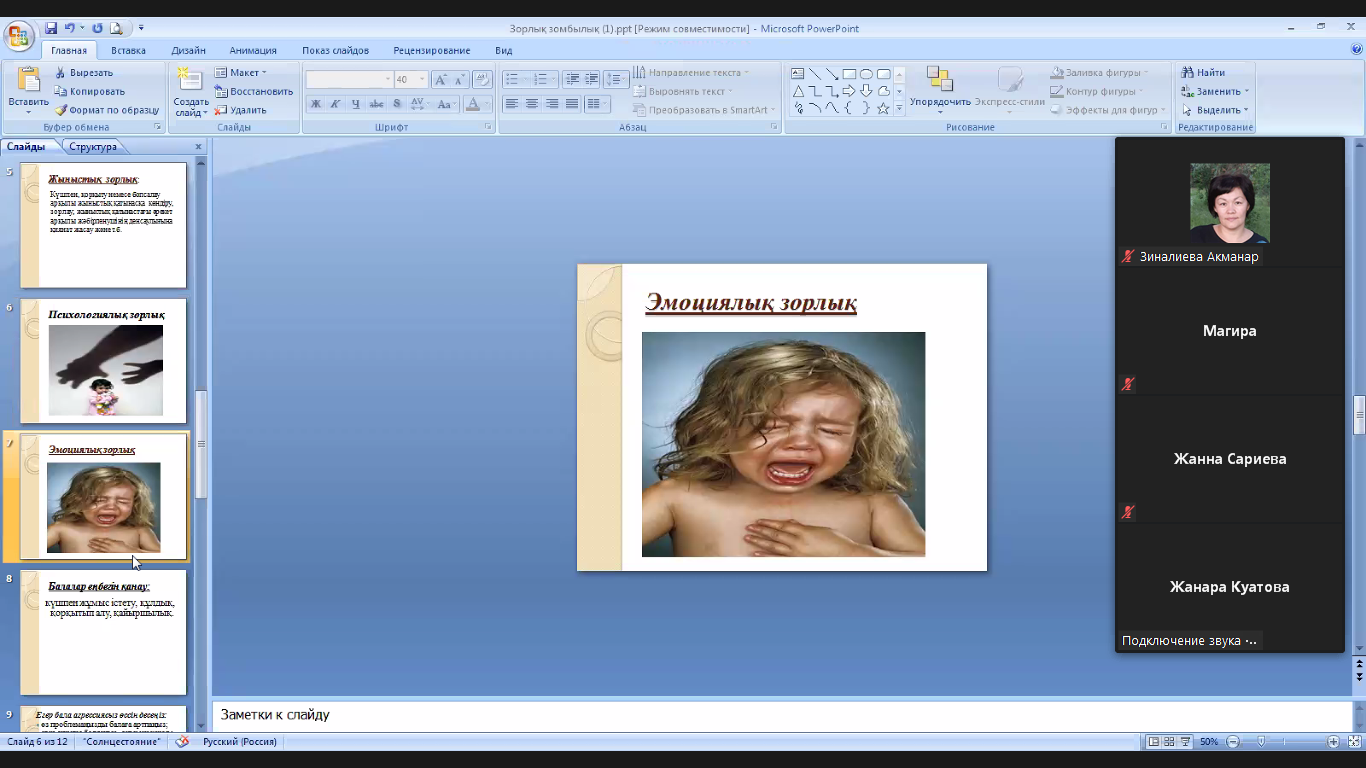The image size is (1366, 768).
Task: Expand the Макет layout dropdown
Action: [x=264, y=73]
